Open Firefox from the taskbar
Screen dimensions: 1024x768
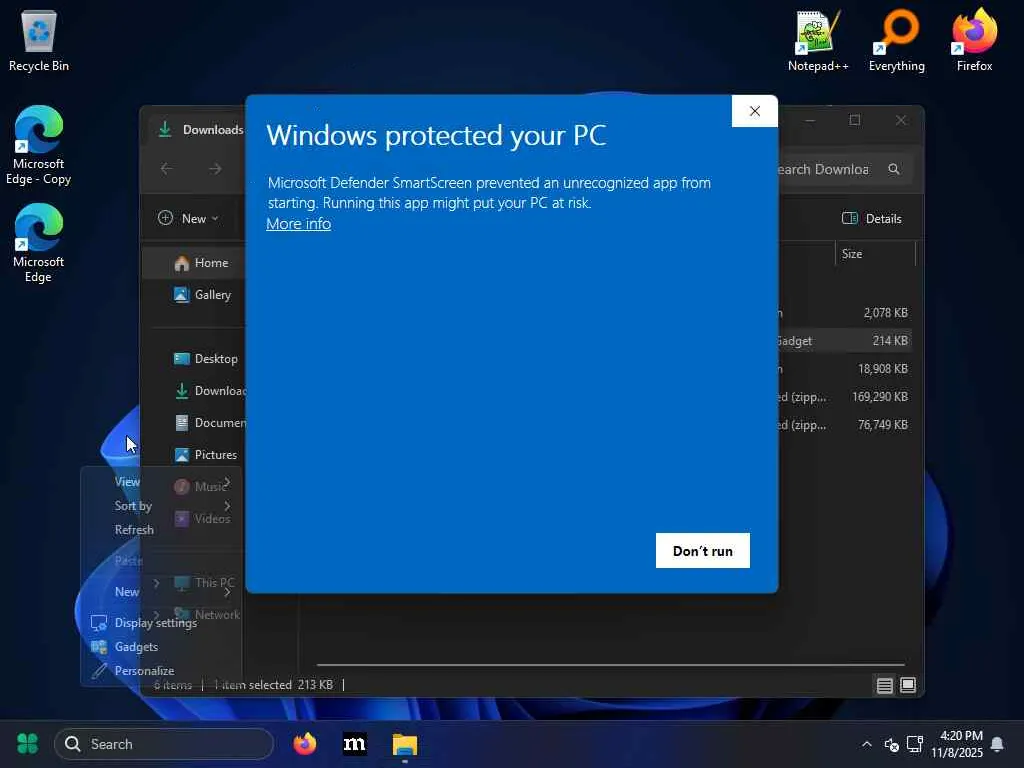click(x=304, y=744)
